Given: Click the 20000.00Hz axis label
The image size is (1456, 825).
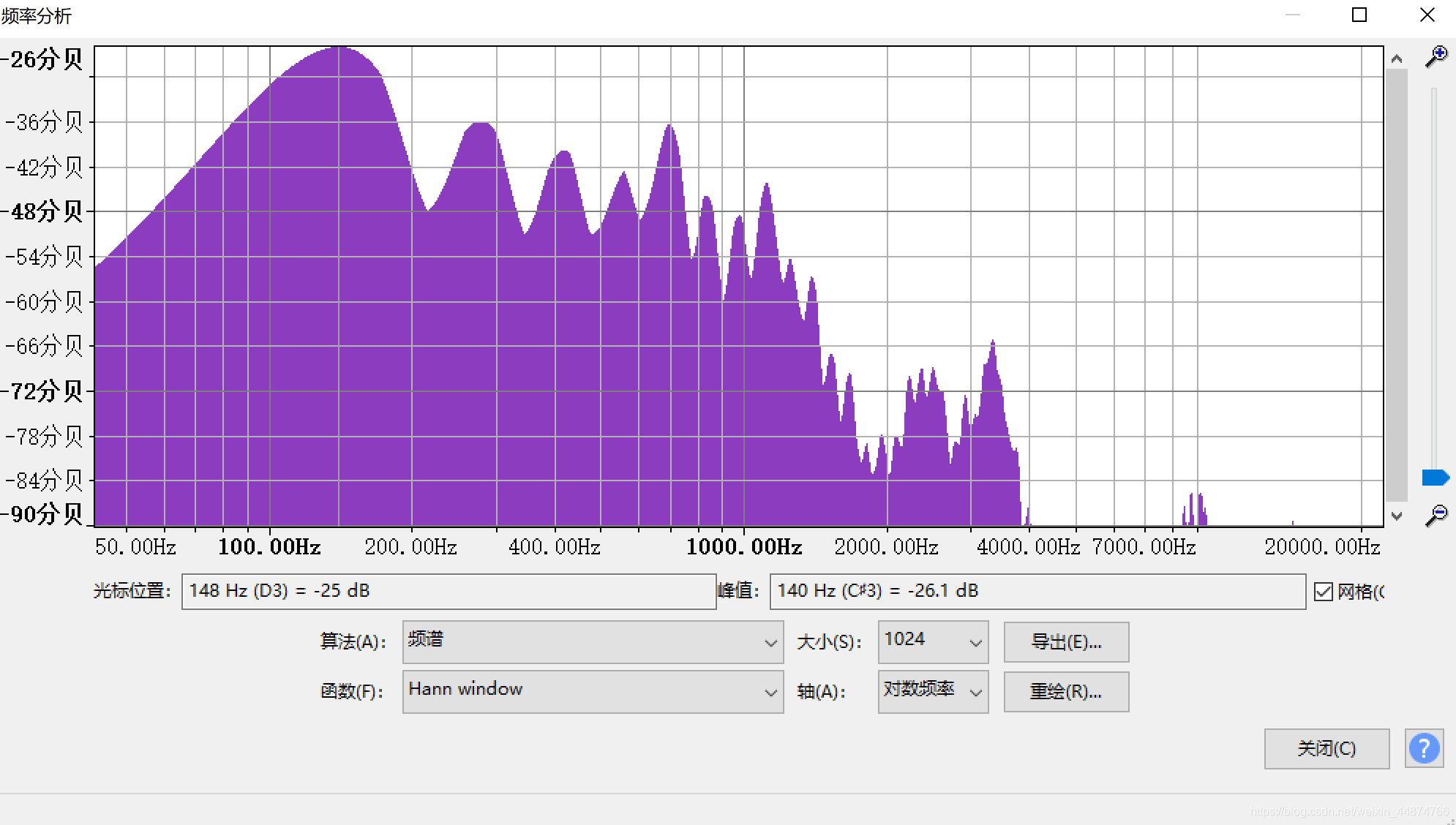Looking at the screenshot, I should [1322, 547].
